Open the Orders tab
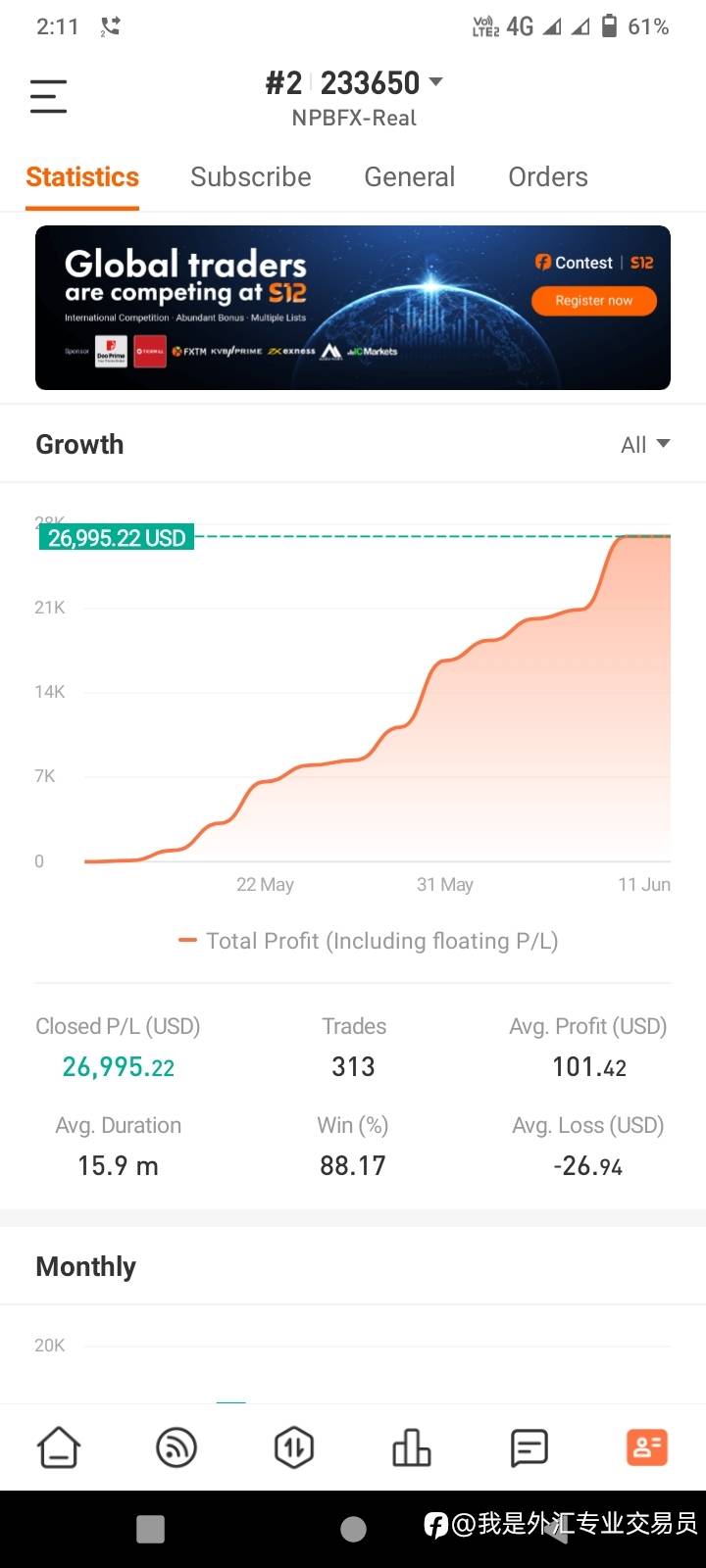 pyautogui.click(x=547, y=177)
